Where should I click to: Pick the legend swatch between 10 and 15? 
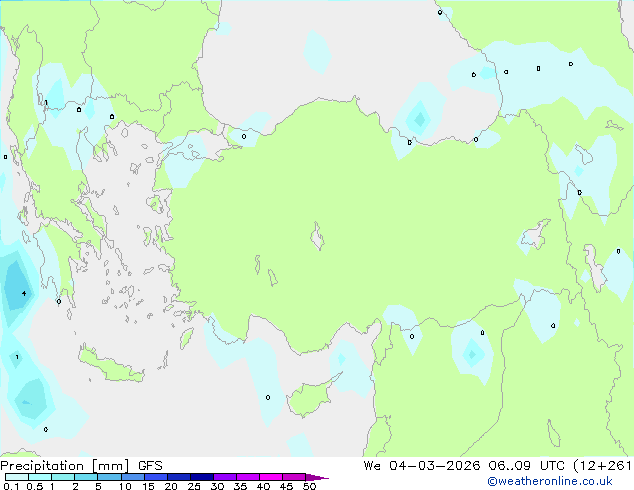(x=133, y=477)
